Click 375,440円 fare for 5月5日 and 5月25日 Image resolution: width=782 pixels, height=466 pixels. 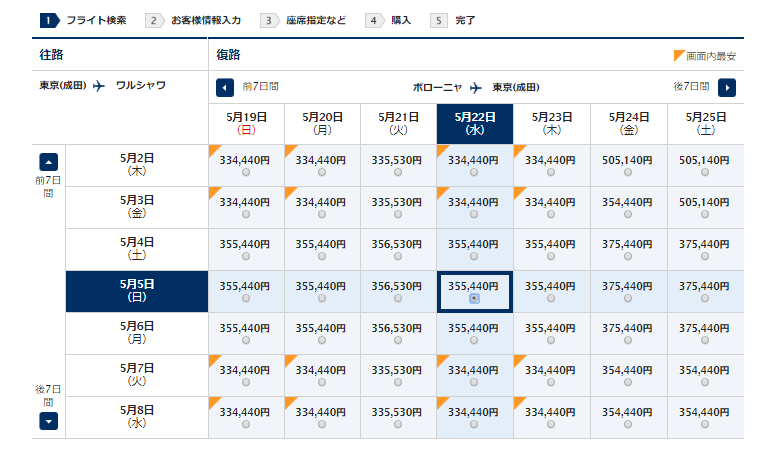pyautogui.click(x=704, y=286)
